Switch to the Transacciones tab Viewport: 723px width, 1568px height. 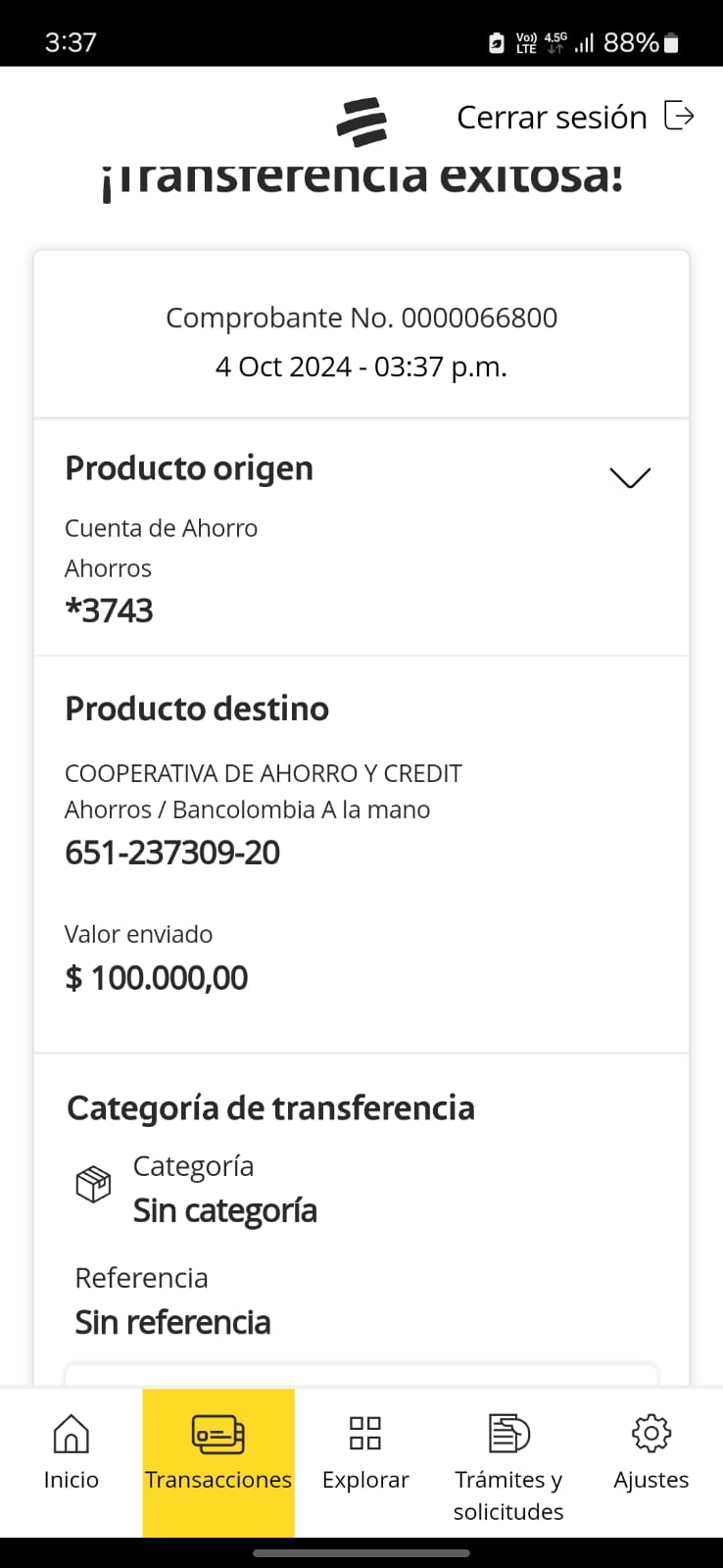pos(218,1480)
